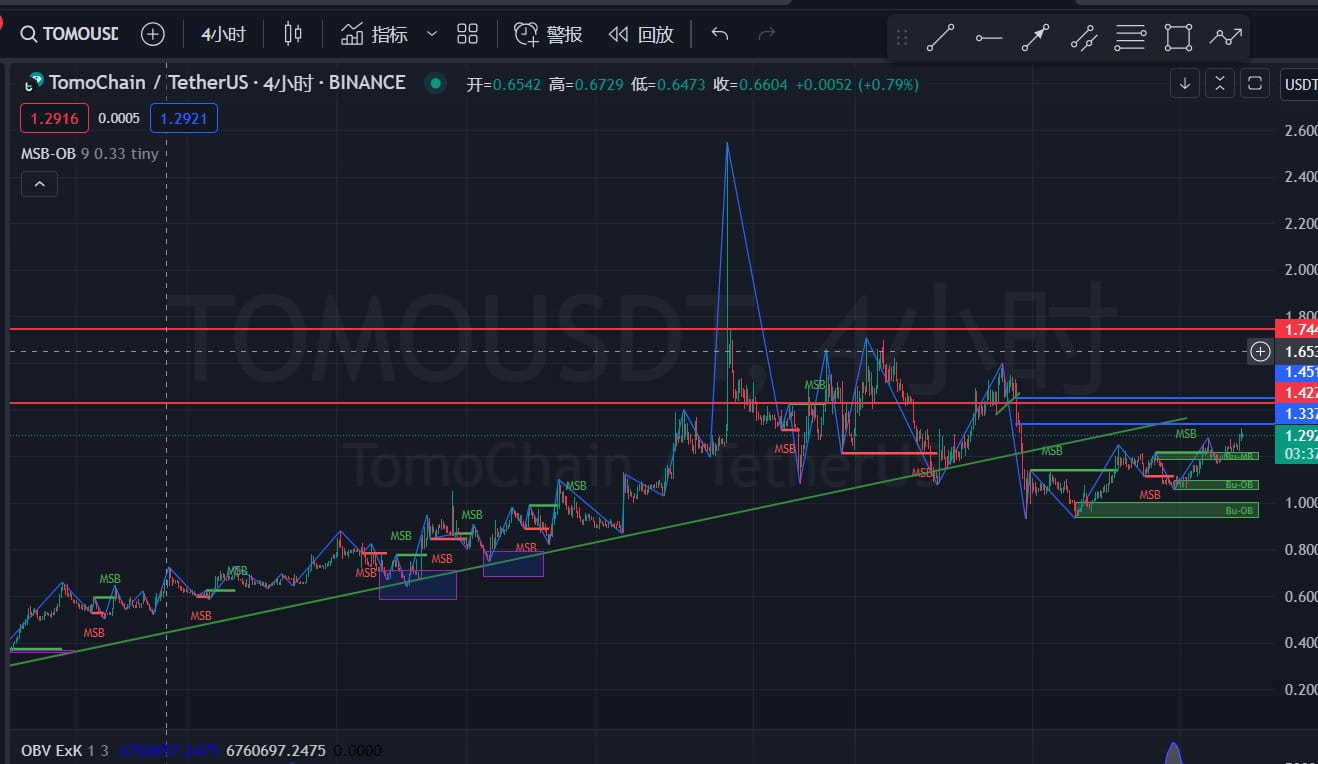
Task: Open the 指标 indicators dialog
Action: [x=374, y=35]
